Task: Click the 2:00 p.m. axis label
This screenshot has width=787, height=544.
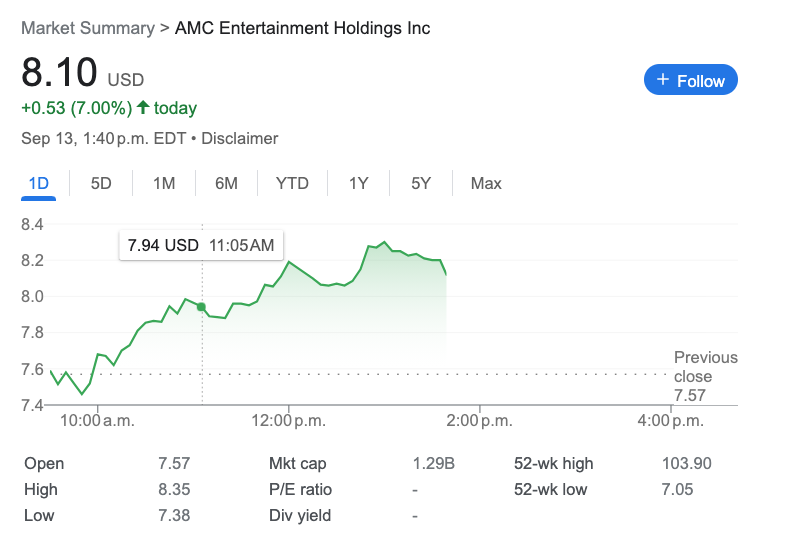Action: [479, 420]
